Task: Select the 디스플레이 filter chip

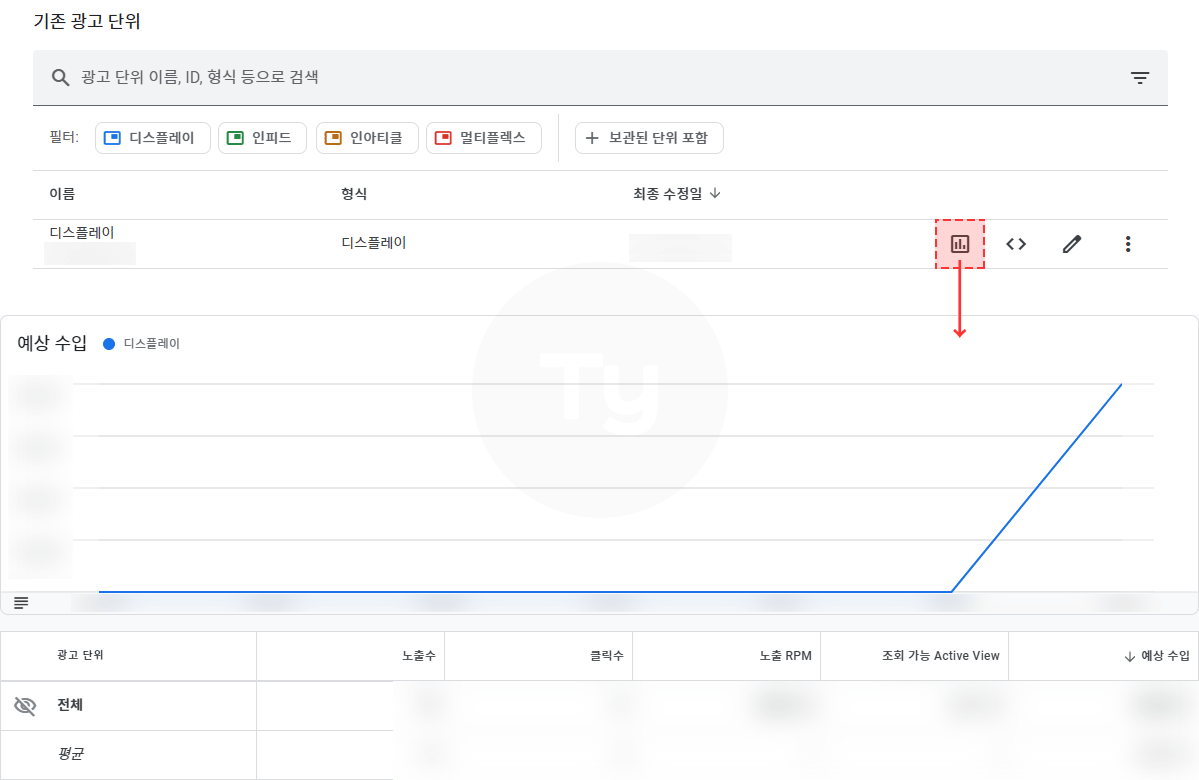Action: click(152, 138)
